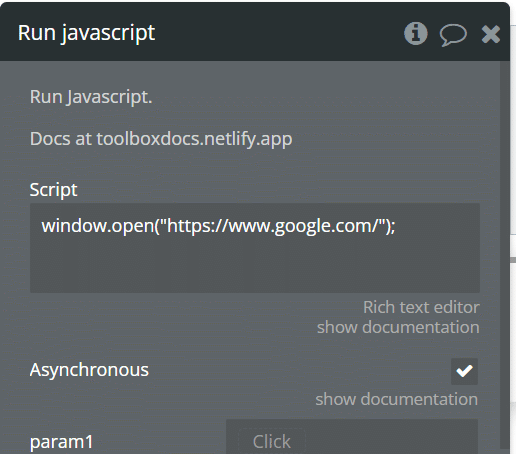Viewport: 516px width, 454px height.
Task: Click the 'Run Javascript.' description text
Action: pyautogui.click(x=91, y=97)
